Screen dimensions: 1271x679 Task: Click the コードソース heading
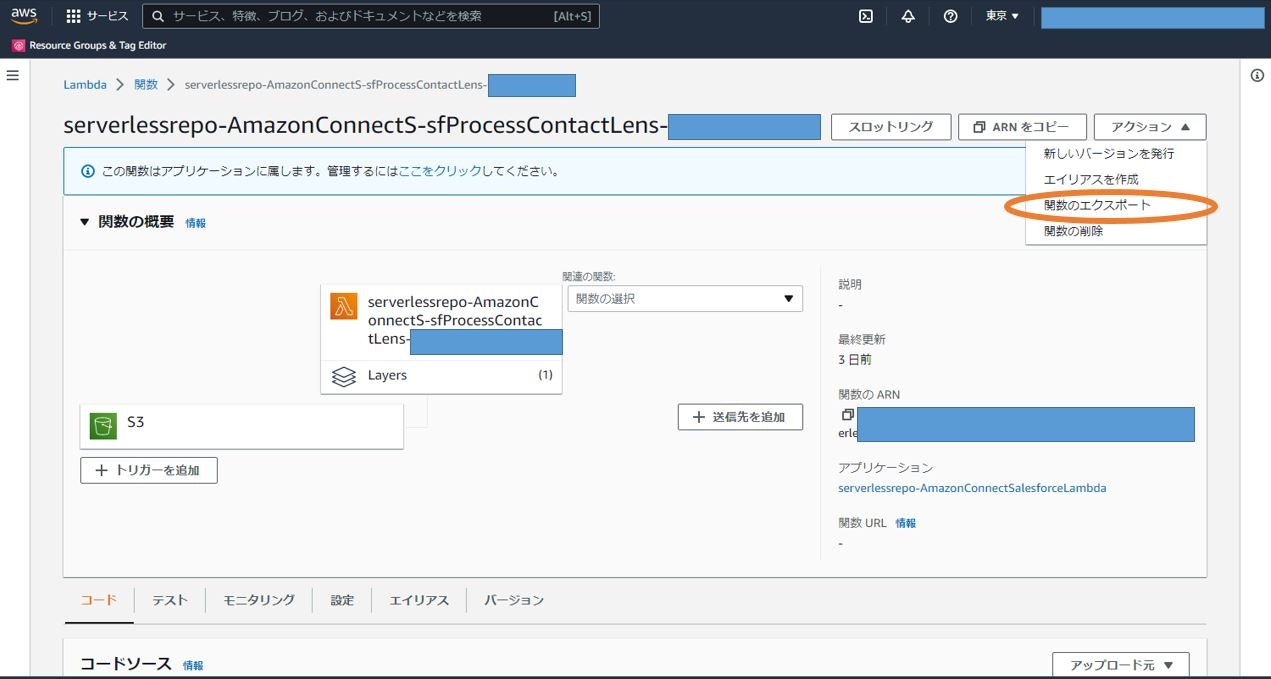126,664
